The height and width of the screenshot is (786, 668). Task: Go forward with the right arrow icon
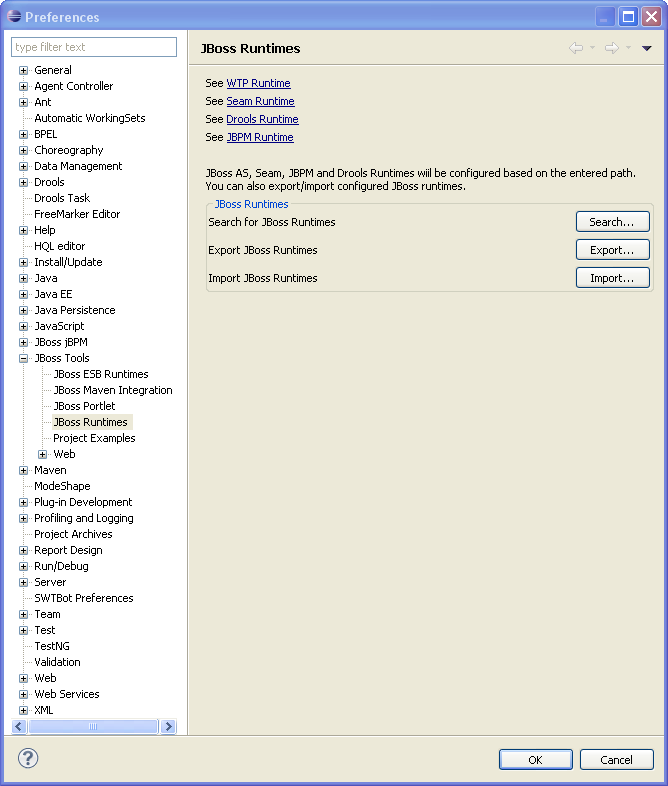coord(611,48)
